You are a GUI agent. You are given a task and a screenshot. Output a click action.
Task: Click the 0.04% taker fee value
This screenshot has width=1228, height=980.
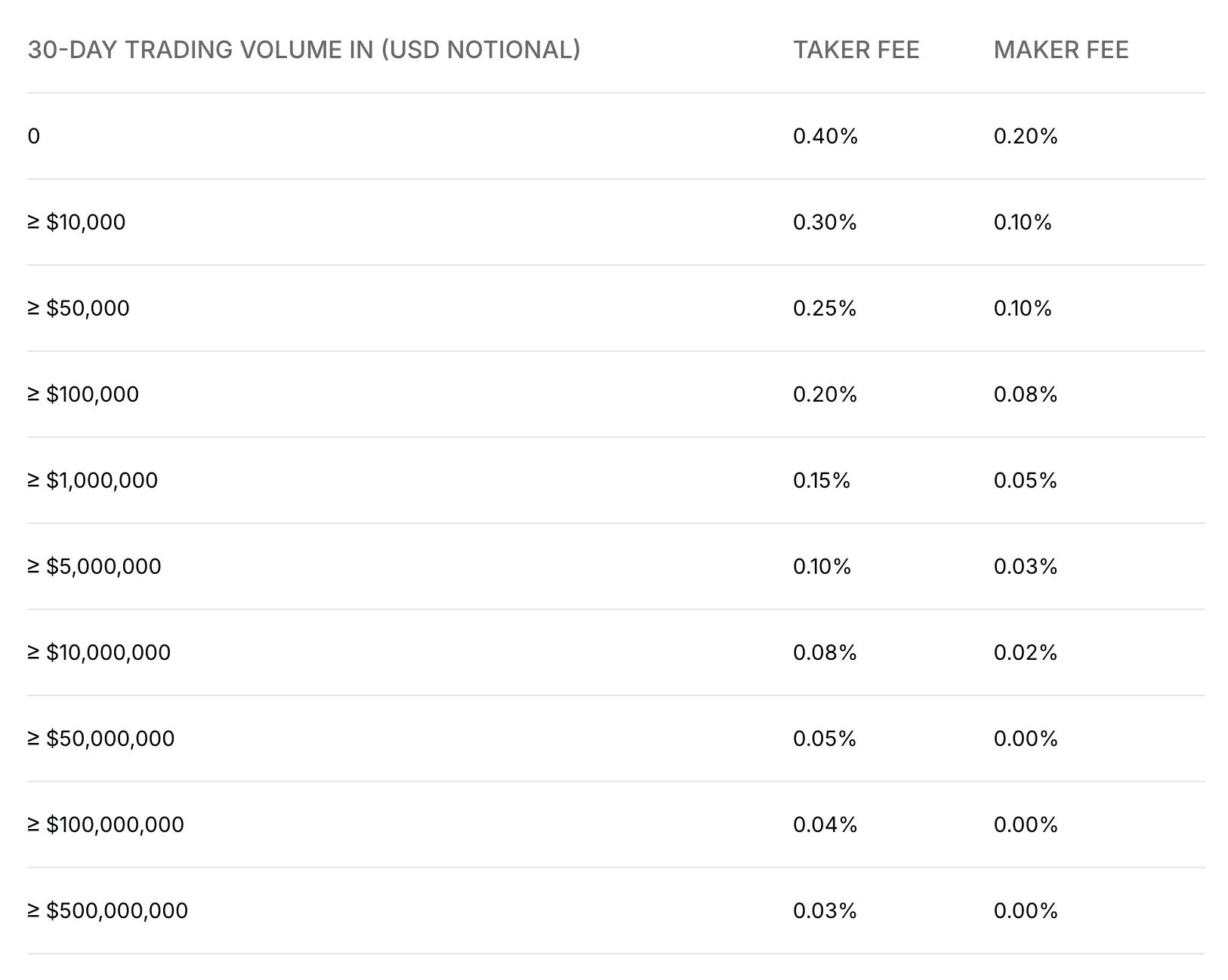825,825
